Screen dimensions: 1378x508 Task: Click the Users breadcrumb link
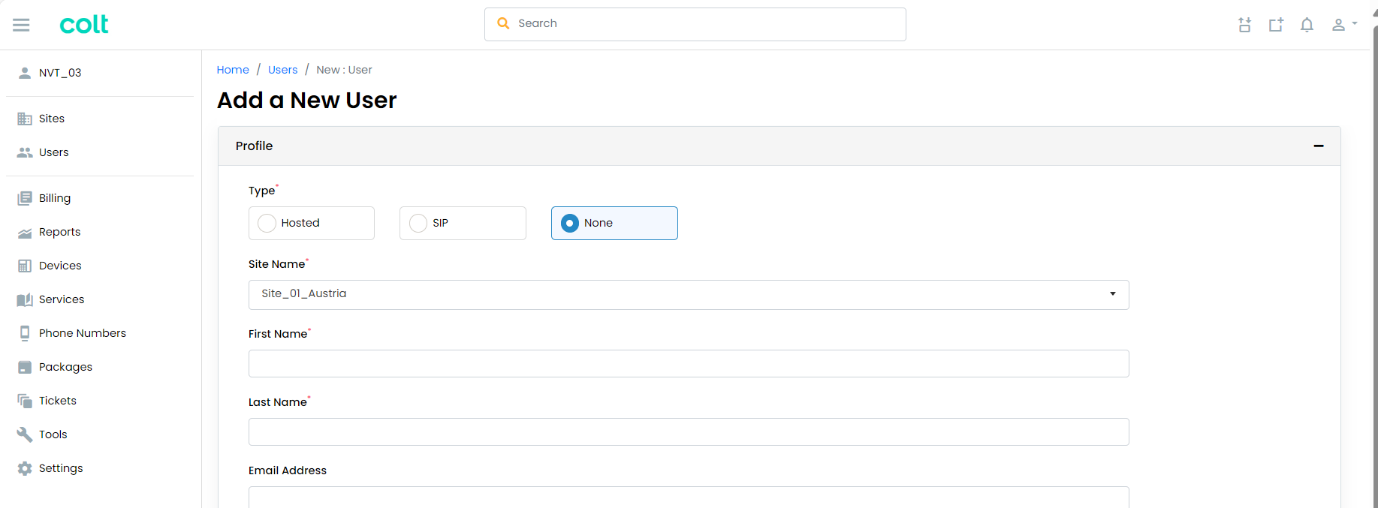click(283, 70)
